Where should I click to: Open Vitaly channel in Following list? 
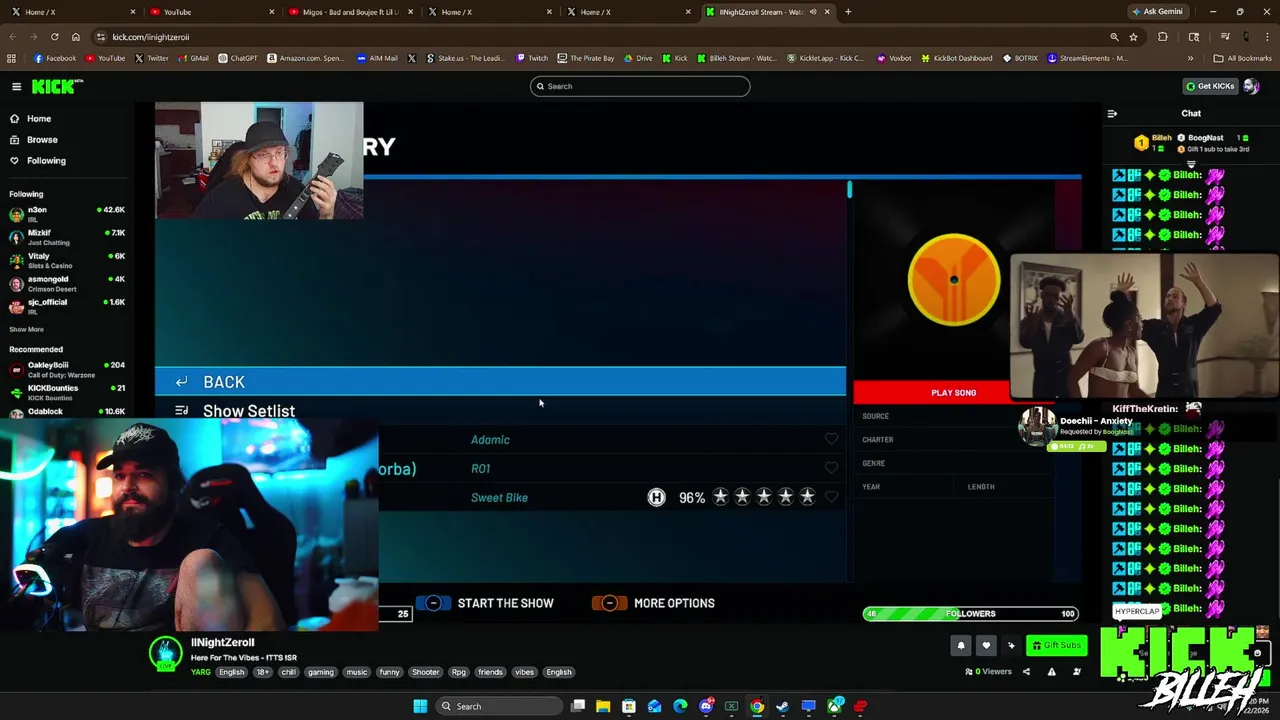66,260
